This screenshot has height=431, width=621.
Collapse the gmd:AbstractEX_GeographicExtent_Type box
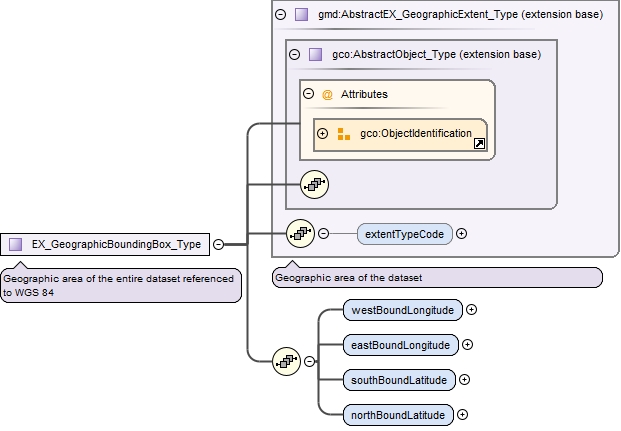click(280, 15)
